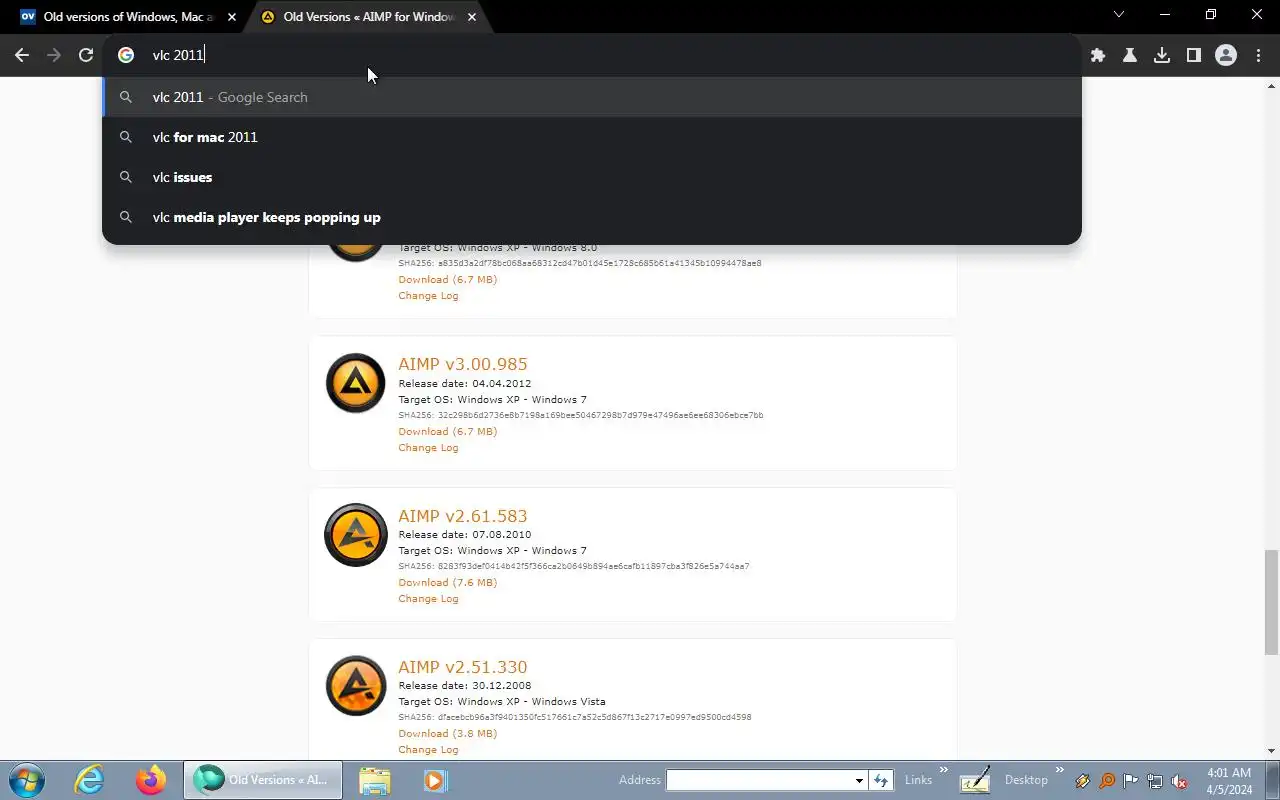Click the taskbar Address go button
This screenshot has height=800, width=1280.
(x=881, y=780)
